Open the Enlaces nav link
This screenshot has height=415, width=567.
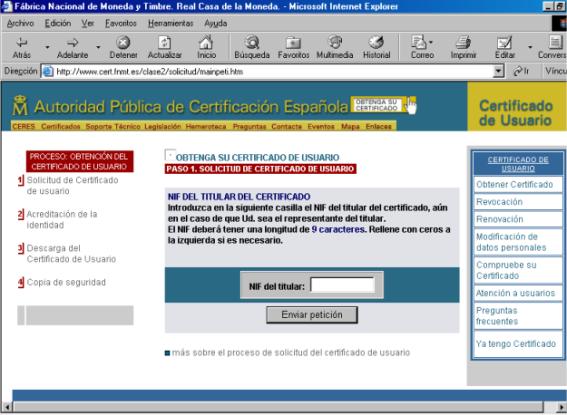click(x=379, y=127)
